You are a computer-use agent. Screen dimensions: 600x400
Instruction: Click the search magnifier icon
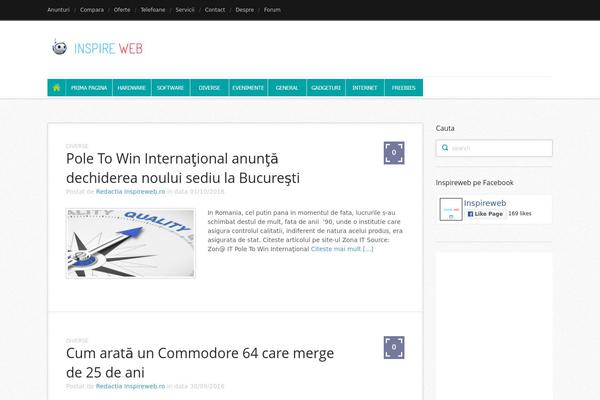click(x=445, y=148)
